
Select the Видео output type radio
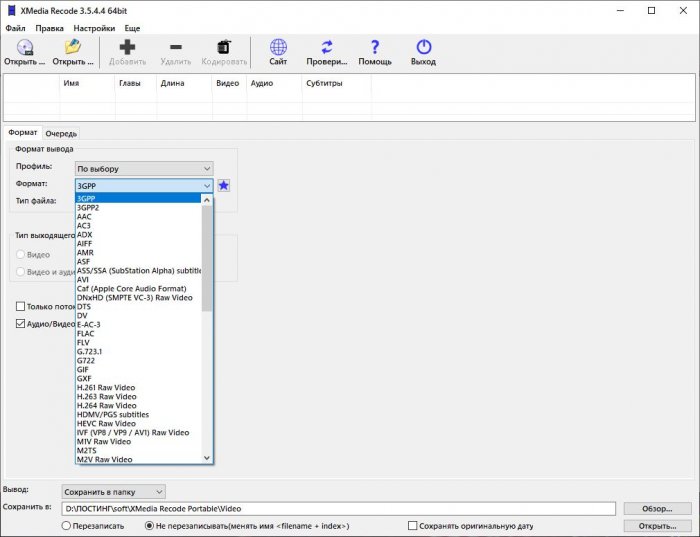[x=20, y=254]
